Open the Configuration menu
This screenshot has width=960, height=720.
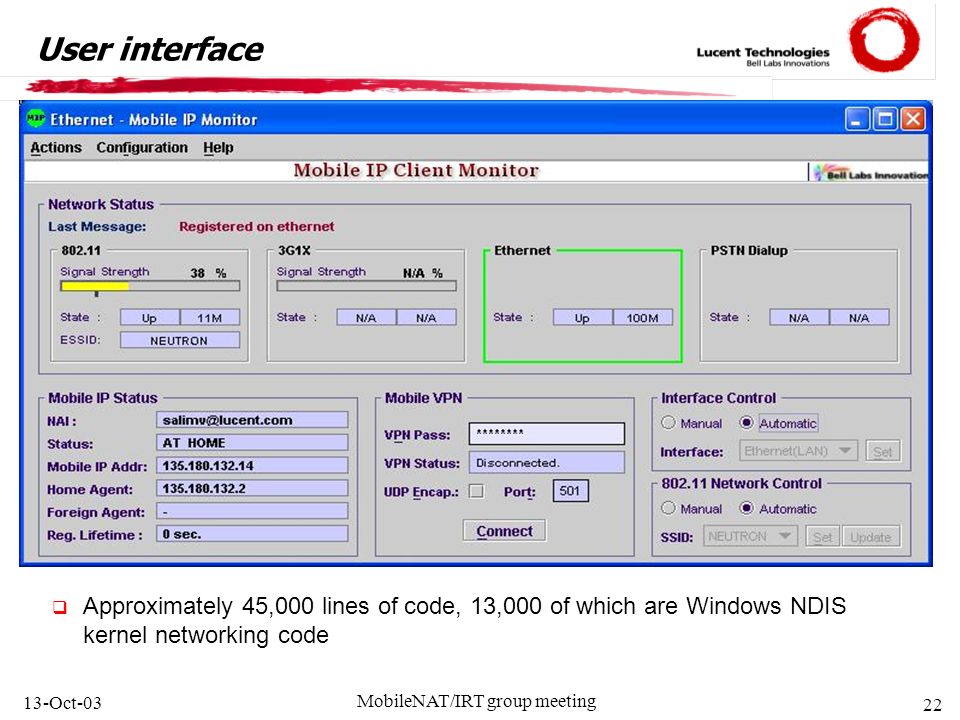[x=142, y=148]
